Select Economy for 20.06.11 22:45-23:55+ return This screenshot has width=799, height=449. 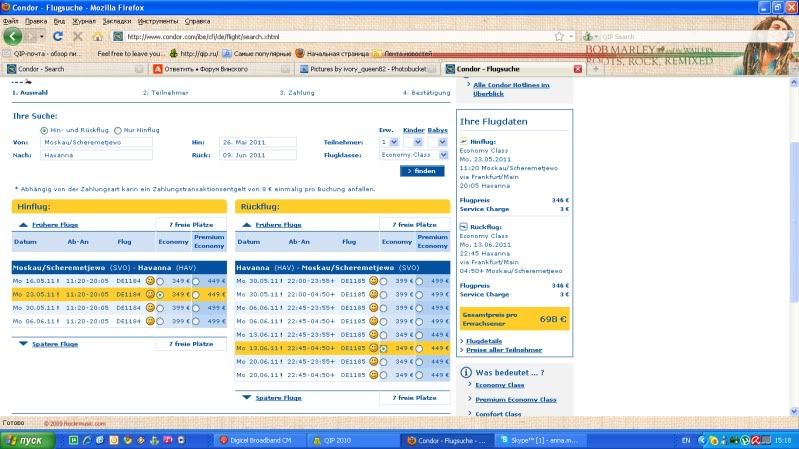coord(383,362)
